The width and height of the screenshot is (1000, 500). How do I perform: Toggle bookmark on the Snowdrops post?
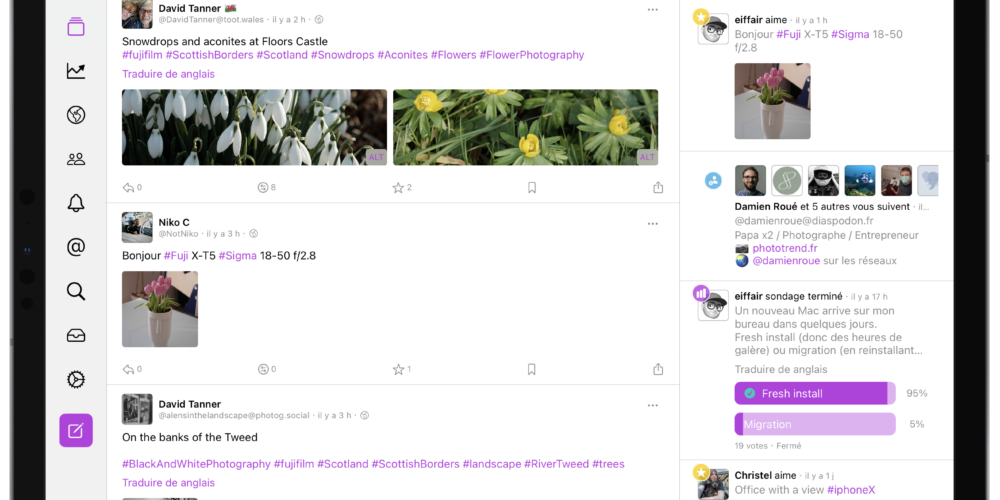pos(532,188)
